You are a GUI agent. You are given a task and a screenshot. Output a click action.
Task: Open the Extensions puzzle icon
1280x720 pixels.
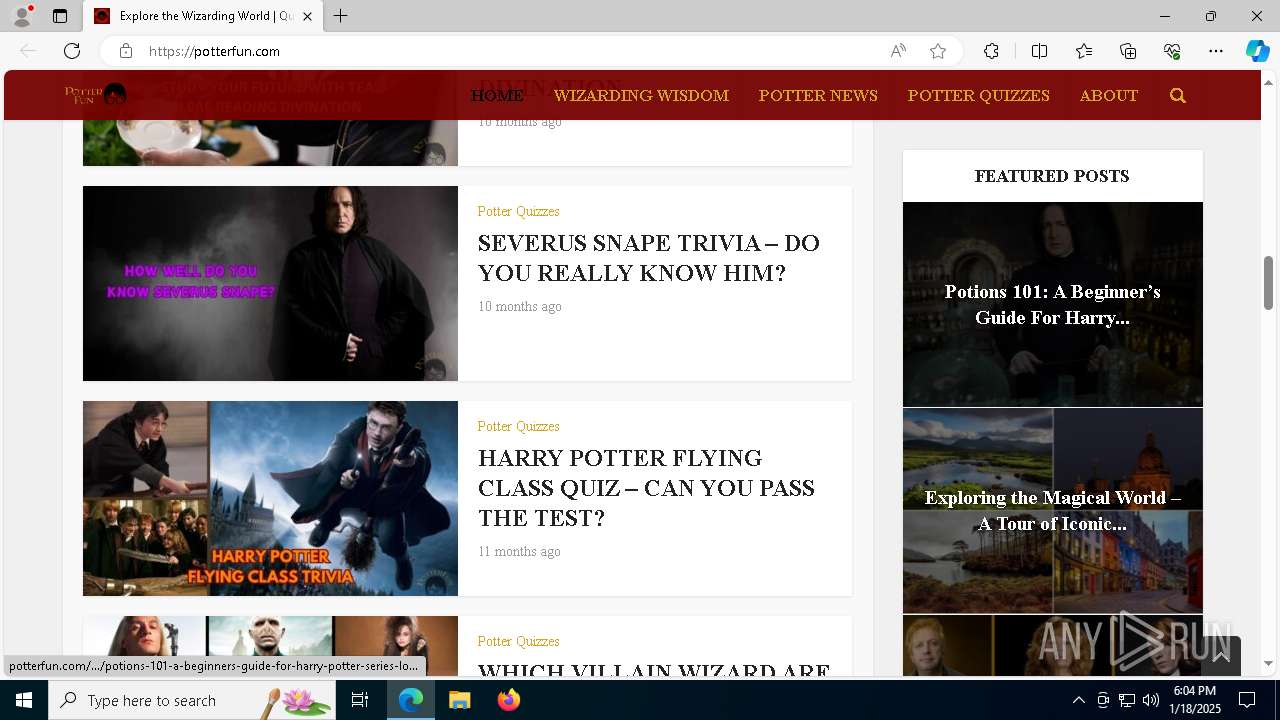click(991, 51)
